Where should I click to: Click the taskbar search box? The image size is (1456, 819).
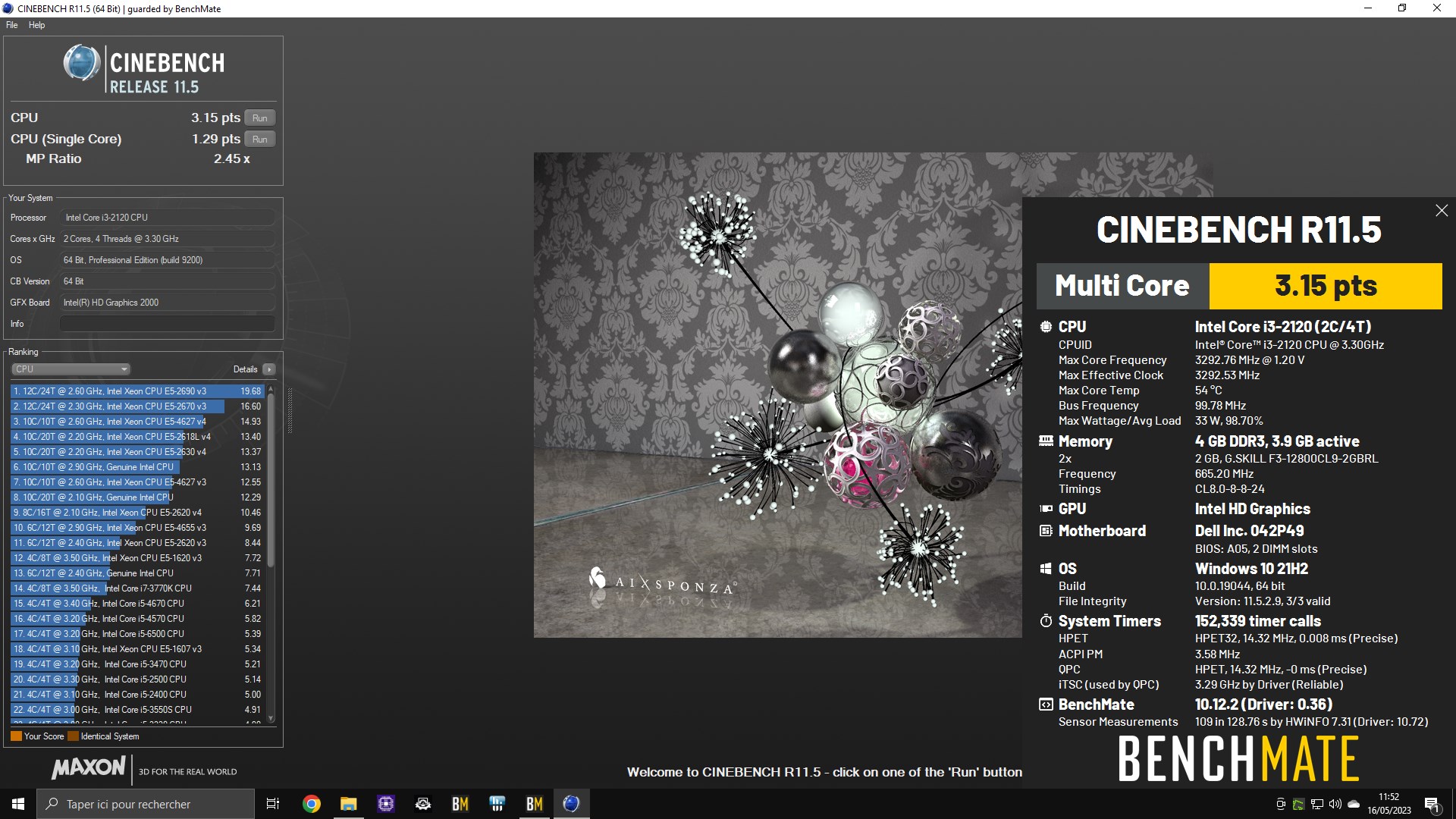(146, 804)
